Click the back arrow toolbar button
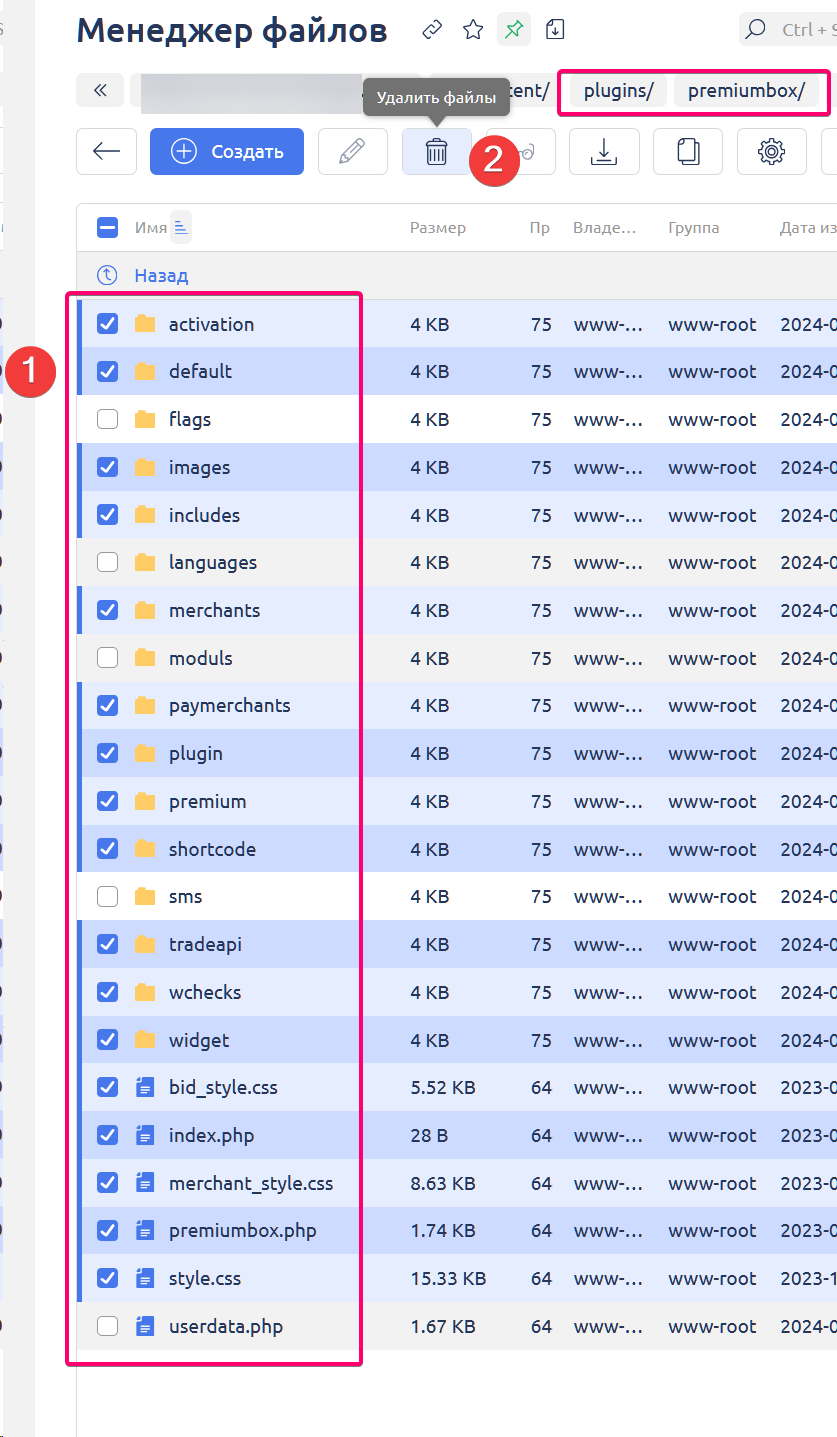The width and height of the screenshot is (837, 1437). point(106,152)
